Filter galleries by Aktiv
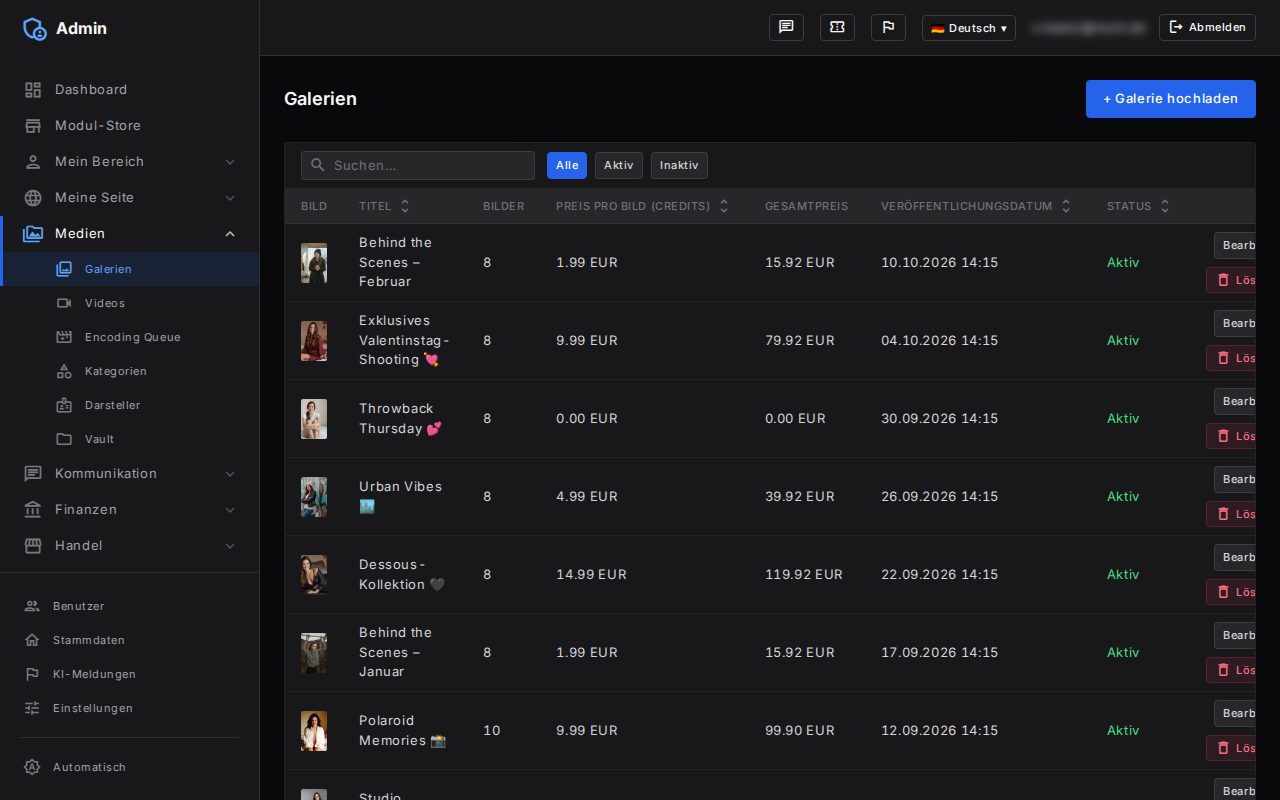The image size is (1280, 800). point(619,166)
